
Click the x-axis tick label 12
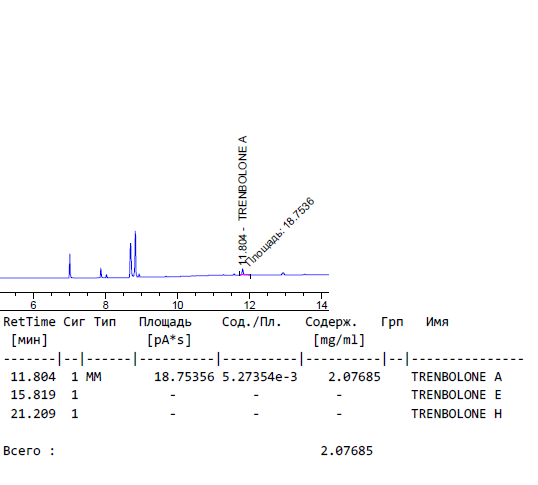[x=249, y=305]
